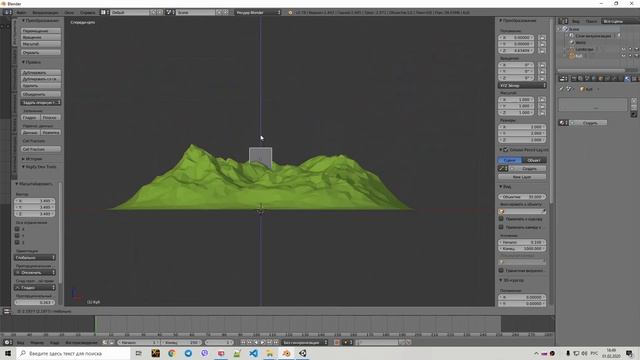The image size is (640, 360).
Task: Open the Render Layers properties tab icon
Action: point(580,78)
